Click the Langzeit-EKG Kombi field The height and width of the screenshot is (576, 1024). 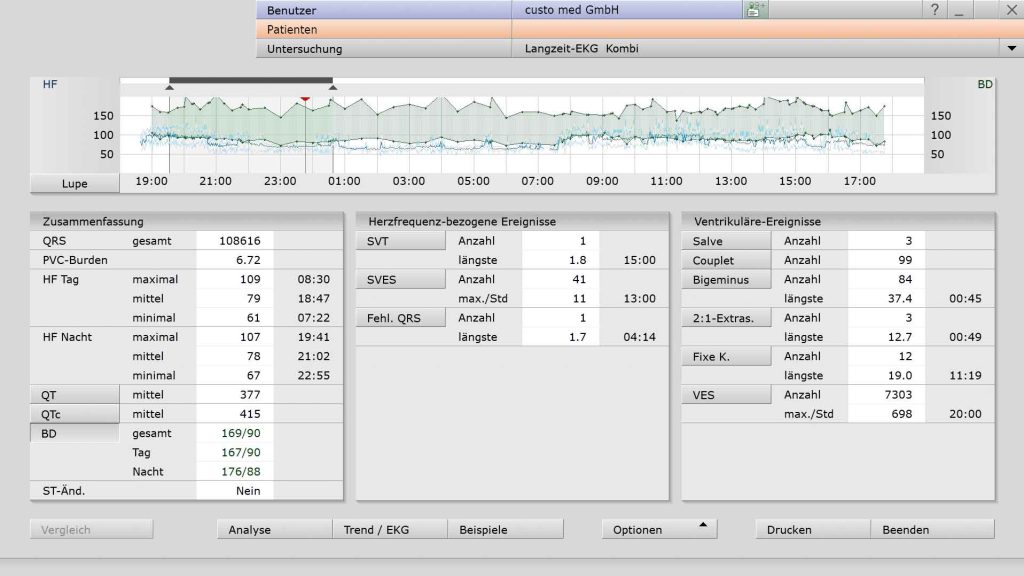756,48
